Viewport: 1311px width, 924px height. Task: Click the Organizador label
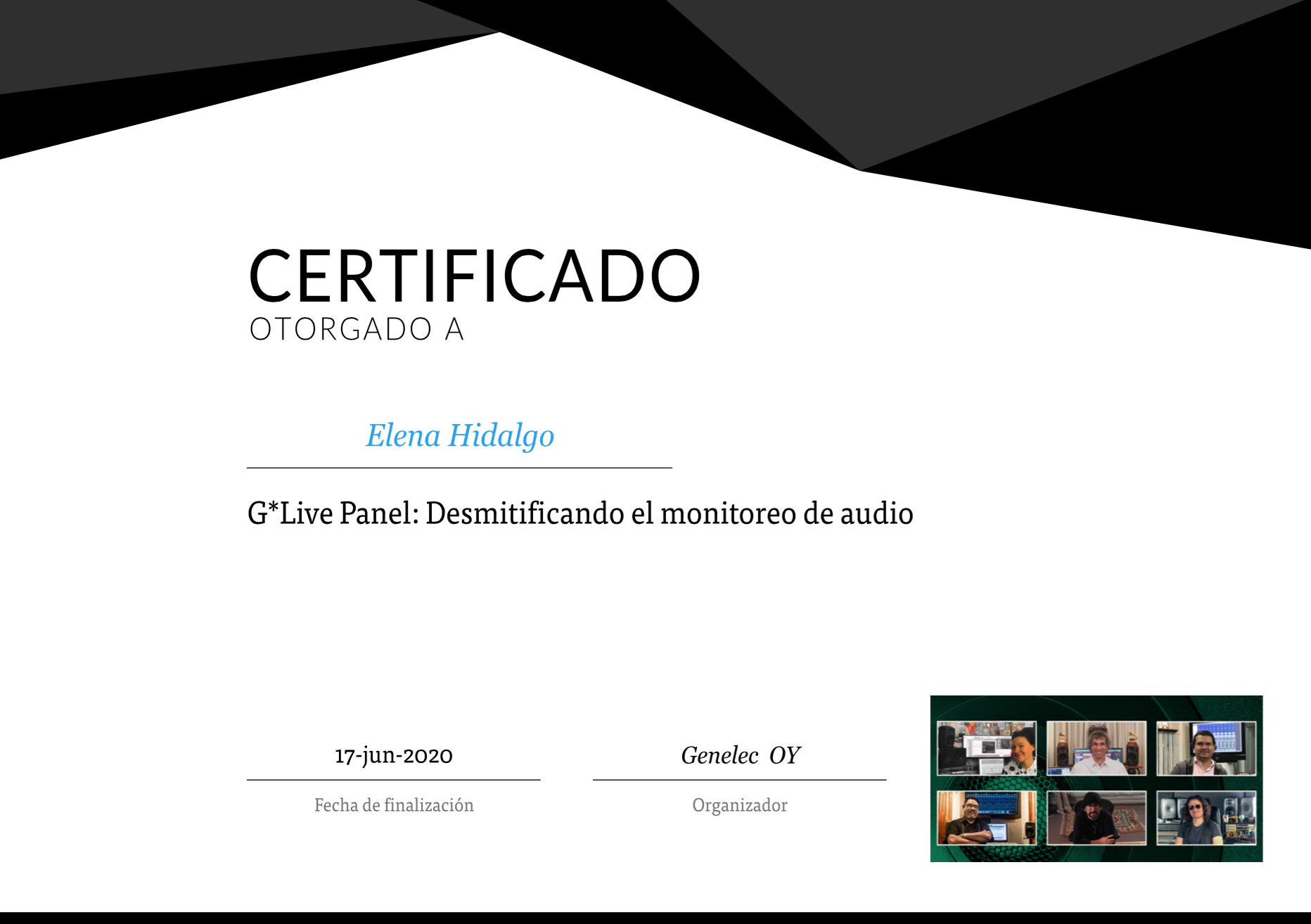pos(740,806)
